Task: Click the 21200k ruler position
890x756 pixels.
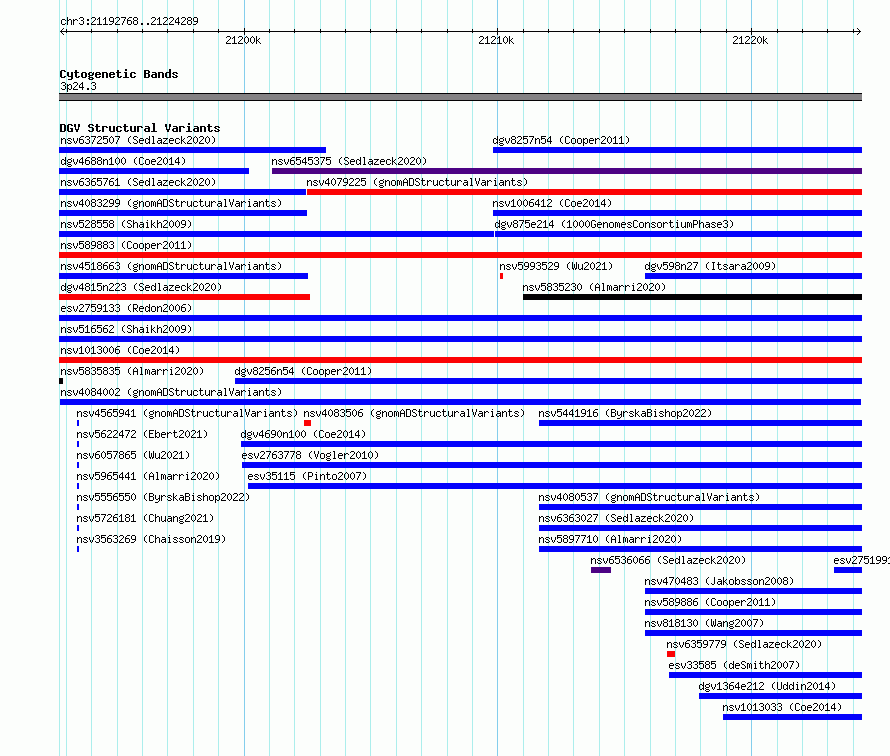Action: point(243,40)
